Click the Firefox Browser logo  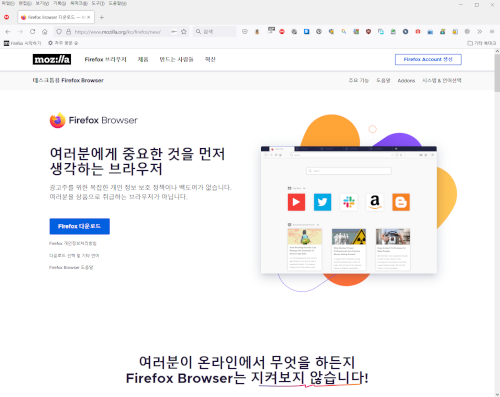tap(94, 120)
